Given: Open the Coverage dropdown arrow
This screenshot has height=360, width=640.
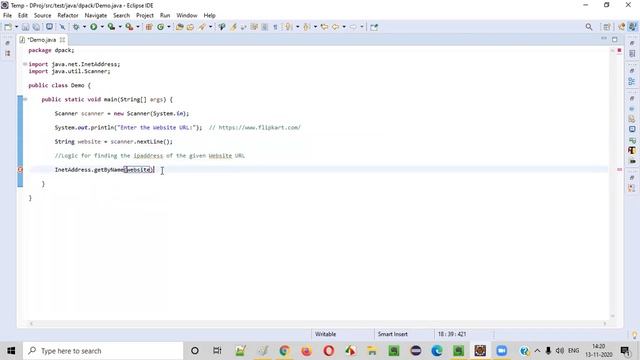Looking at the screenshot, I should (x=120, y=27).
